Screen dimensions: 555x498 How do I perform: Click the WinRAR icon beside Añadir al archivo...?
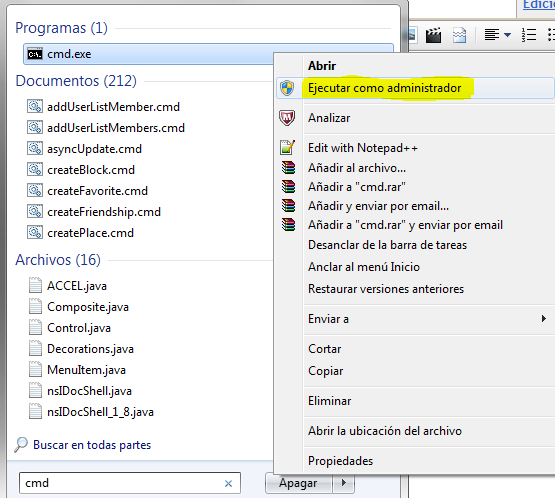point(288,167)
